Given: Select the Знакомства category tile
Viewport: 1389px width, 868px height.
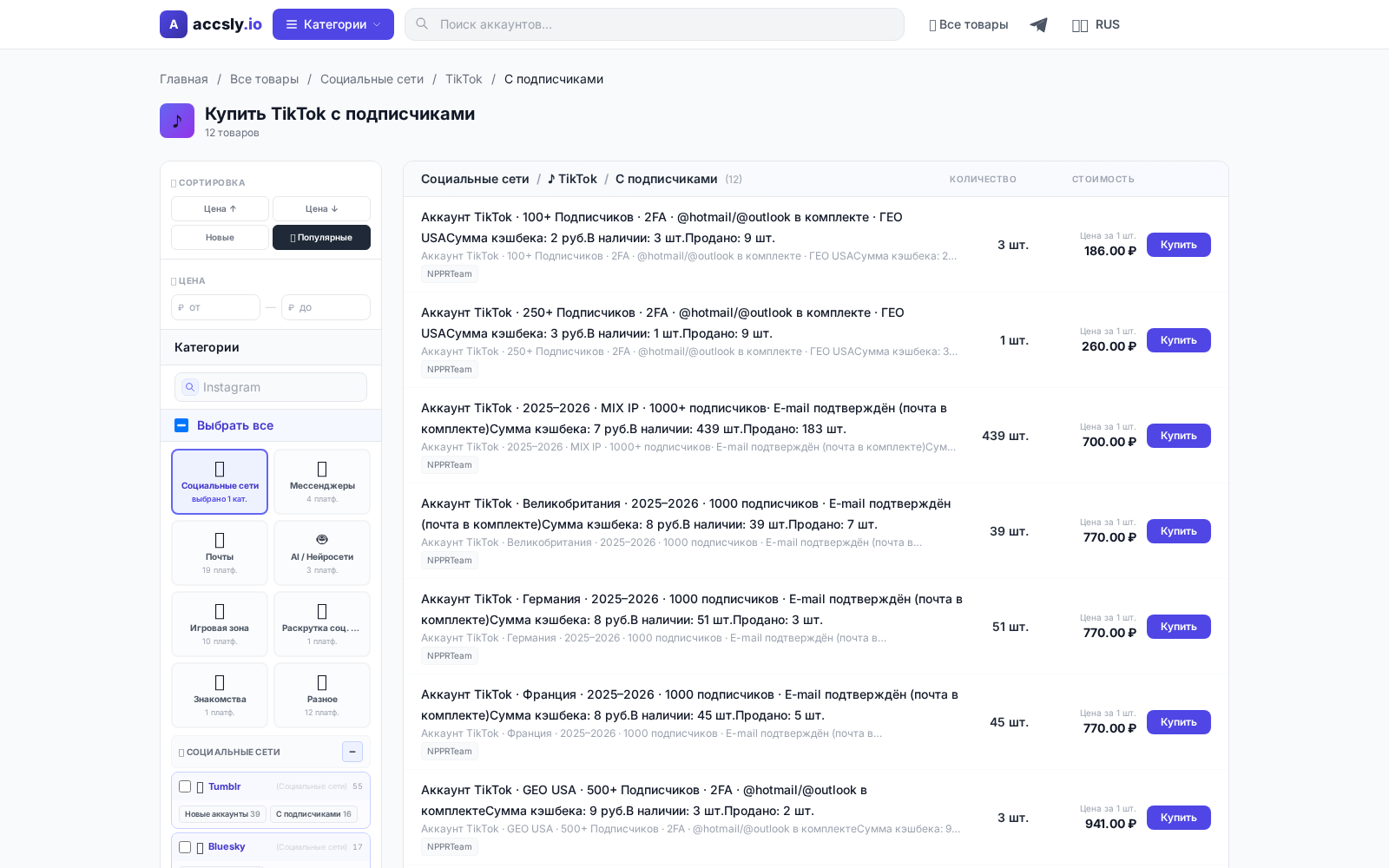Looking at the screenshot, I should point(220,695).
